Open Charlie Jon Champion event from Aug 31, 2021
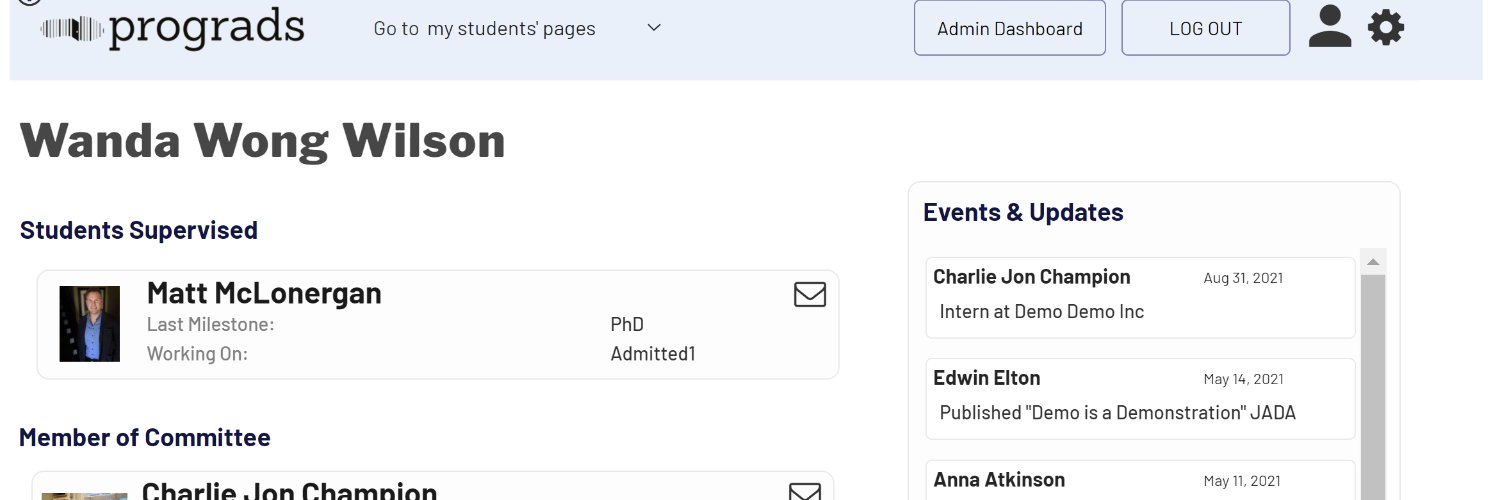This screenshot has width=1500, height=500. tap(1140, 298)
